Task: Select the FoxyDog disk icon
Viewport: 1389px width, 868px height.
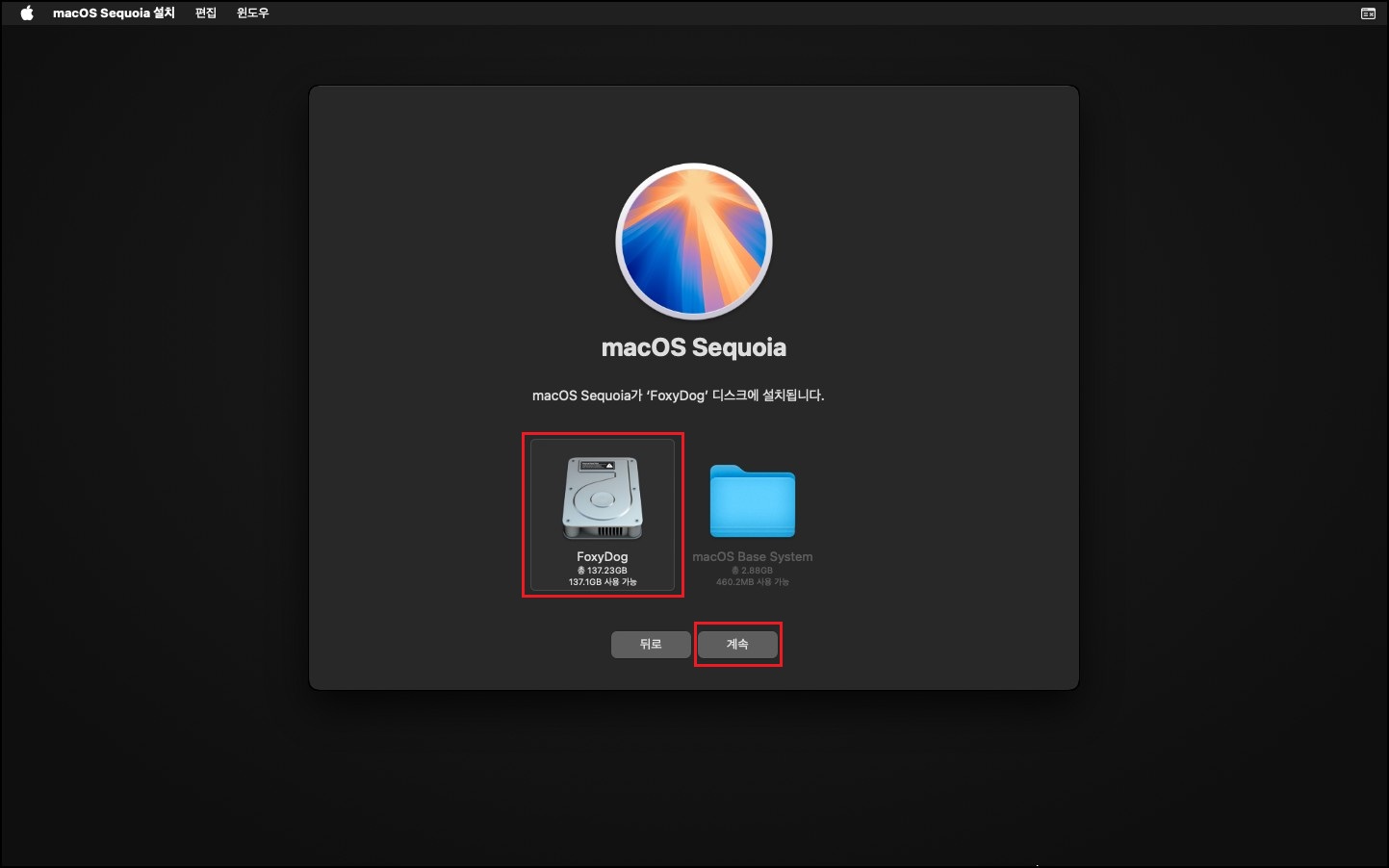Action: click(603, 498)
